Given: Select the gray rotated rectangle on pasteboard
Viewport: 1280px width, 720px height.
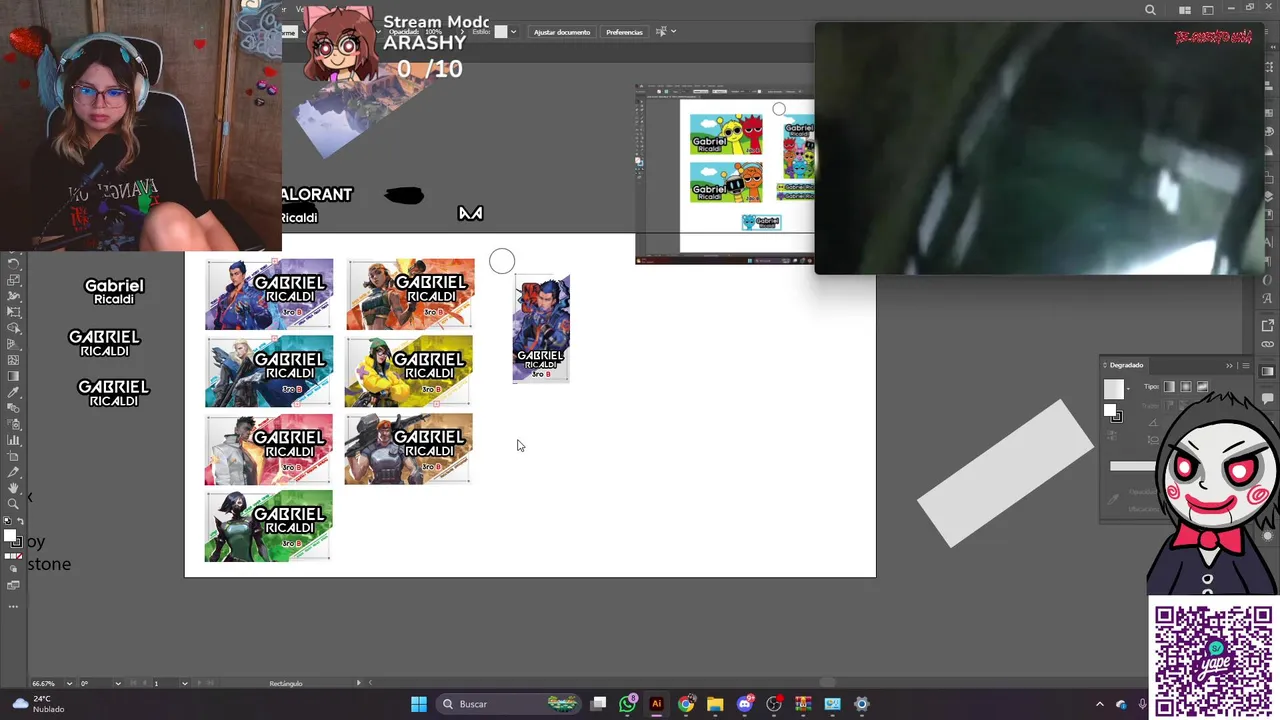Looking at the screenshot, I should (1006, 473).
